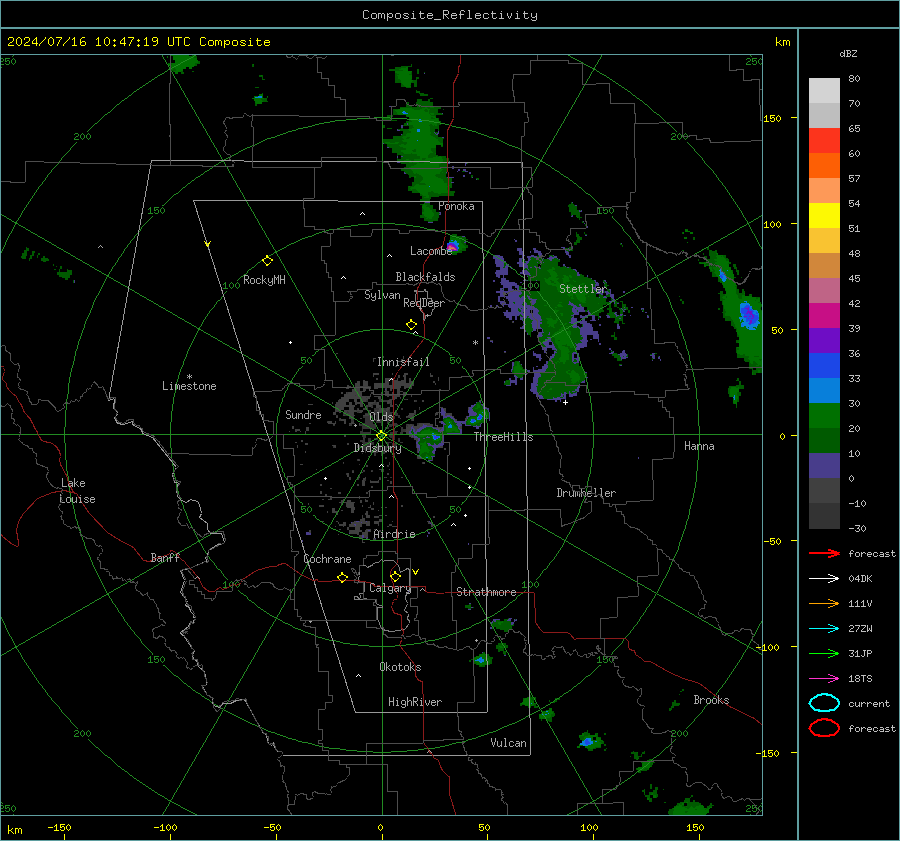This screenshot has width=900, height=841.
Task: Click the blue storm core east of Stettler
Action: [748, 315]
